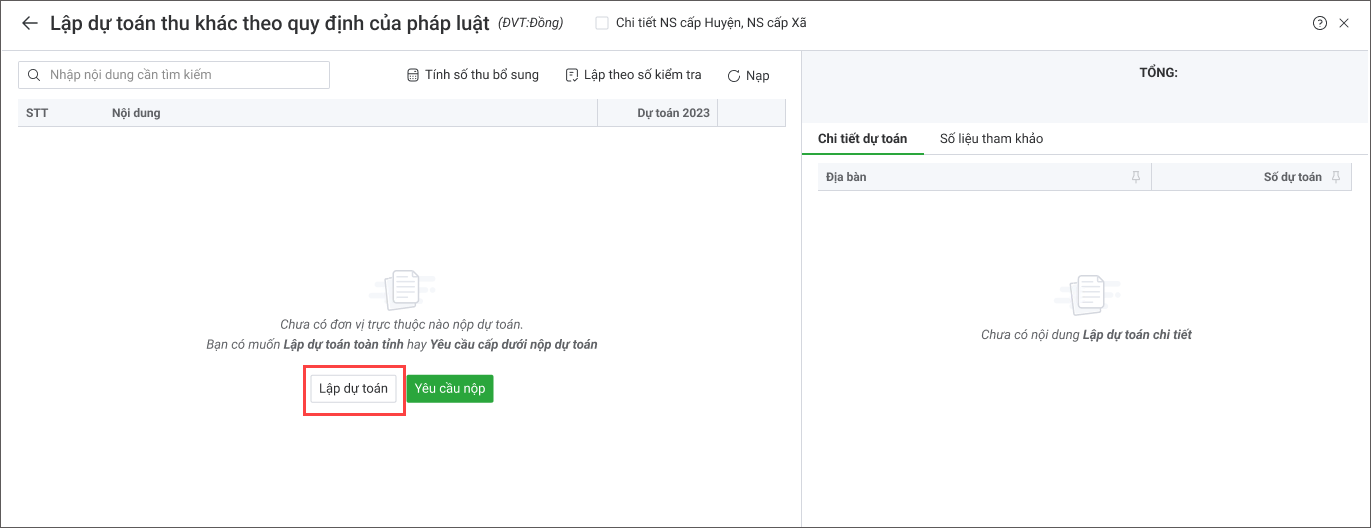Click the Số dự toán column header label
The width and height of the screenshot is (1371, 528).
[x=1293, y=177]
